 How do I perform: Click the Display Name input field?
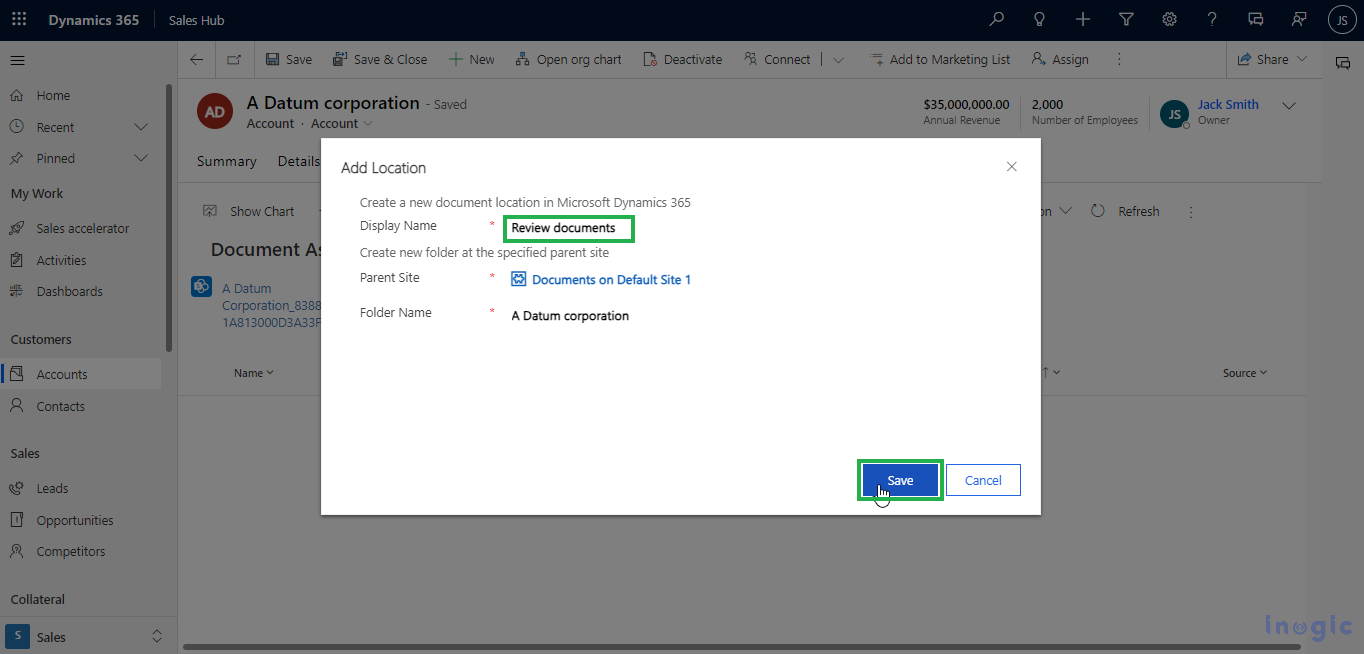coord(568,228)
